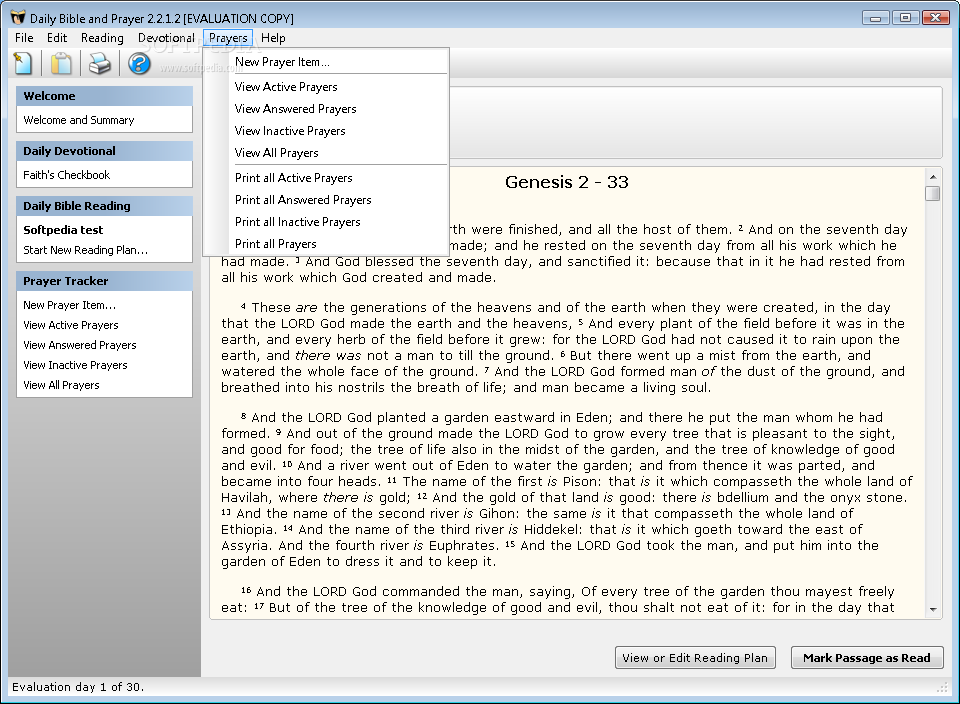Click the scrollbar down arrow

[932, 609]
